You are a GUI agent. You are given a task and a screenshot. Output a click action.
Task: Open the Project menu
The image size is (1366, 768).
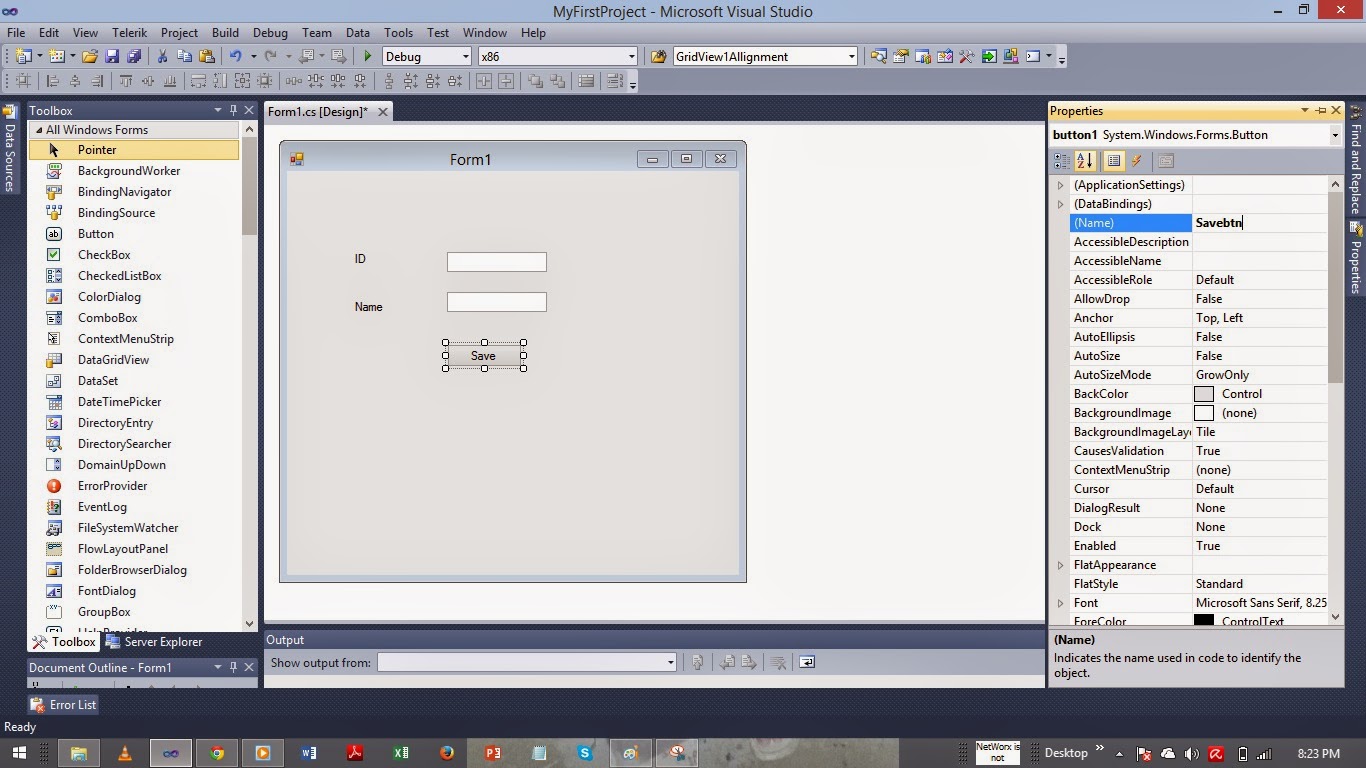179,33
